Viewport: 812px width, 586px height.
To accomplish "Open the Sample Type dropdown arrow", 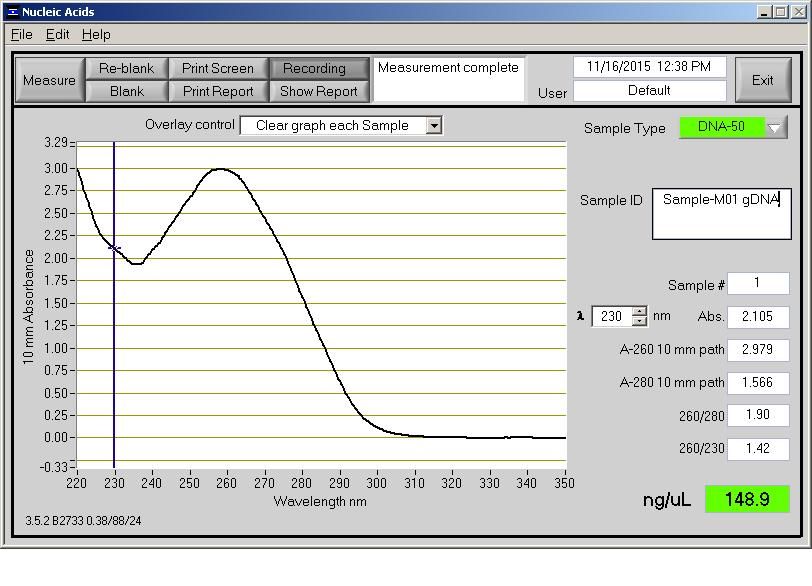I will [x=775, y=127].
